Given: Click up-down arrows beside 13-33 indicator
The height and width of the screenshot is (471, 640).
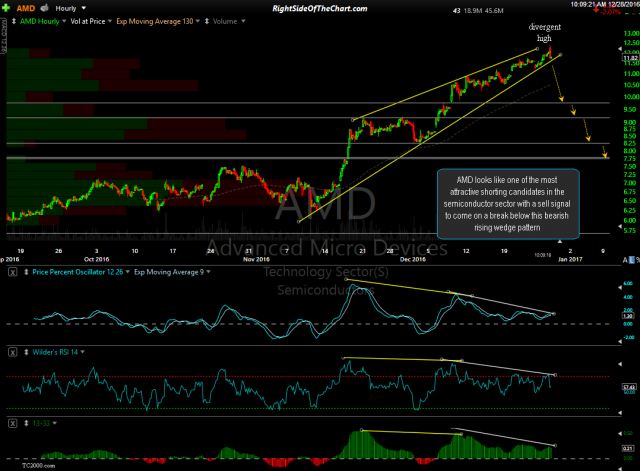Looking at the screenshot, I should point(26,423).
